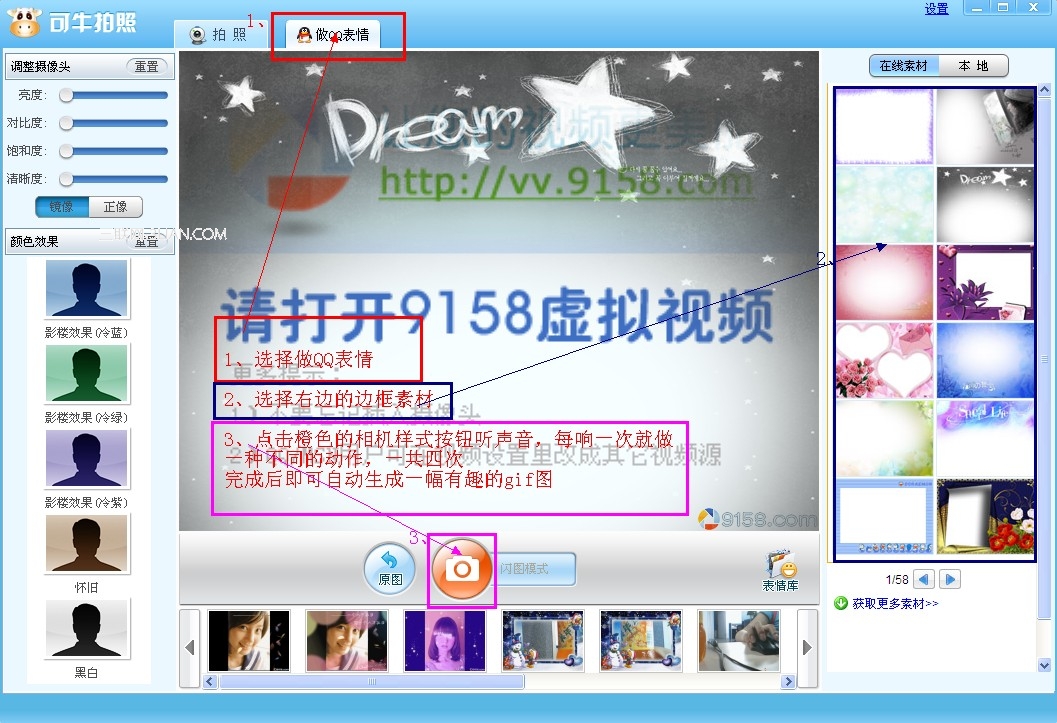This screenshot has height=723, width=1057.
Task: Open the 表情库 emoticon library
Action: 780,571
